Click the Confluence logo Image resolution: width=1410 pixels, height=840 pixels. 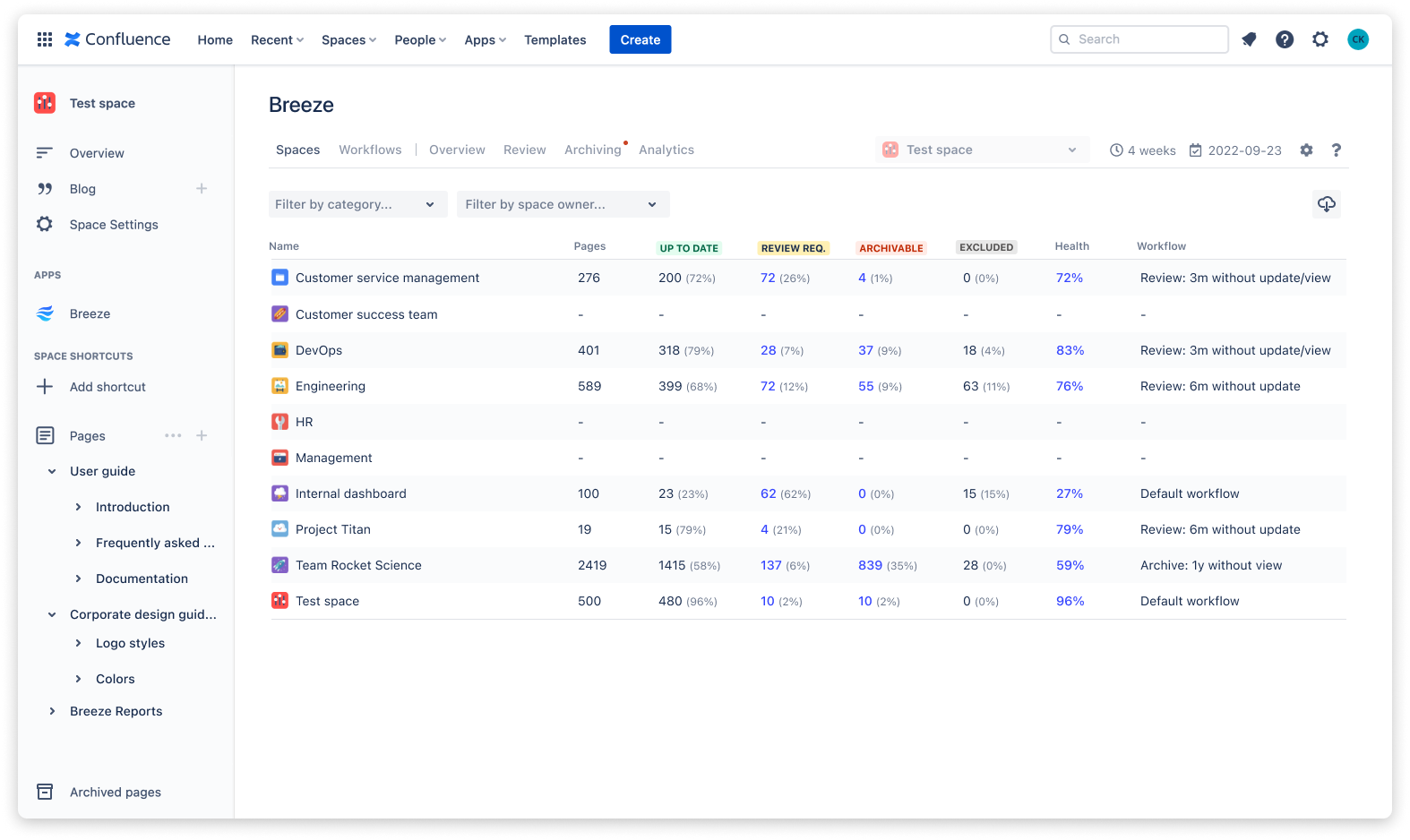tap(117, 39)
